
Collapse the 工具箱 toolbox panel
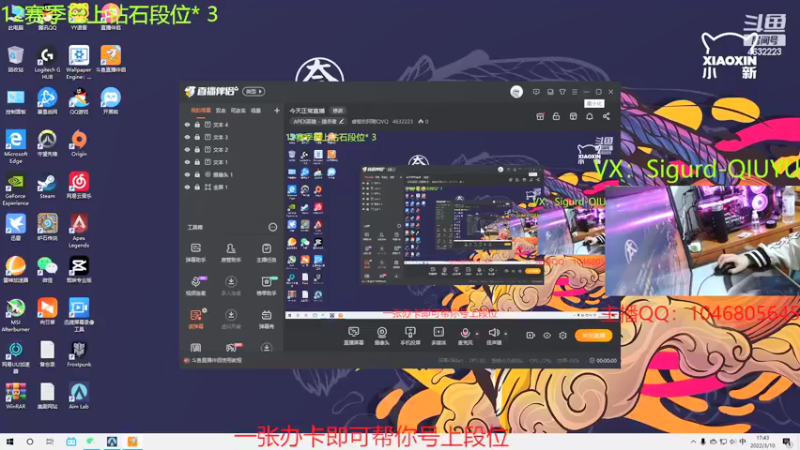click(x=272, y=227)
